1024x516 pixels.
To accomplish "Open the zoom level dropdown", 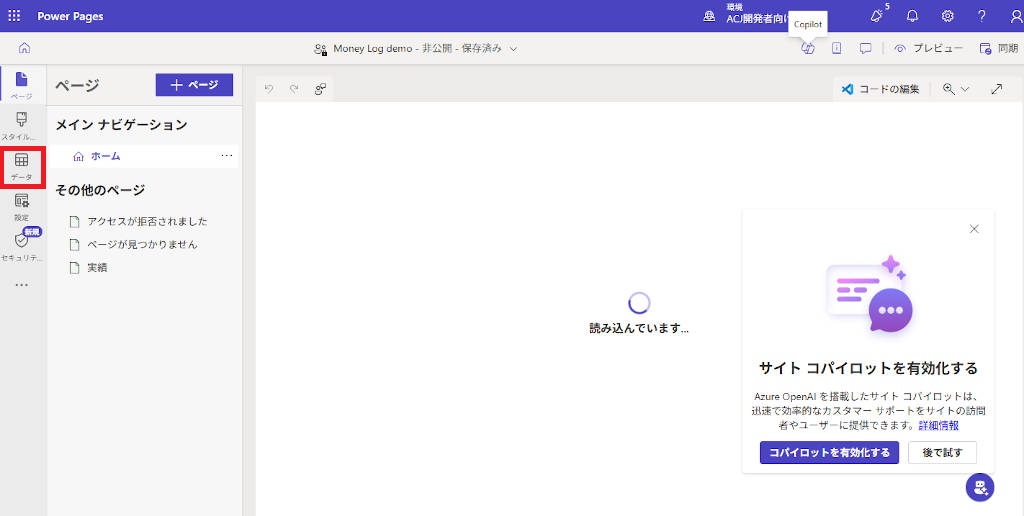I will (x=956, y=89).
